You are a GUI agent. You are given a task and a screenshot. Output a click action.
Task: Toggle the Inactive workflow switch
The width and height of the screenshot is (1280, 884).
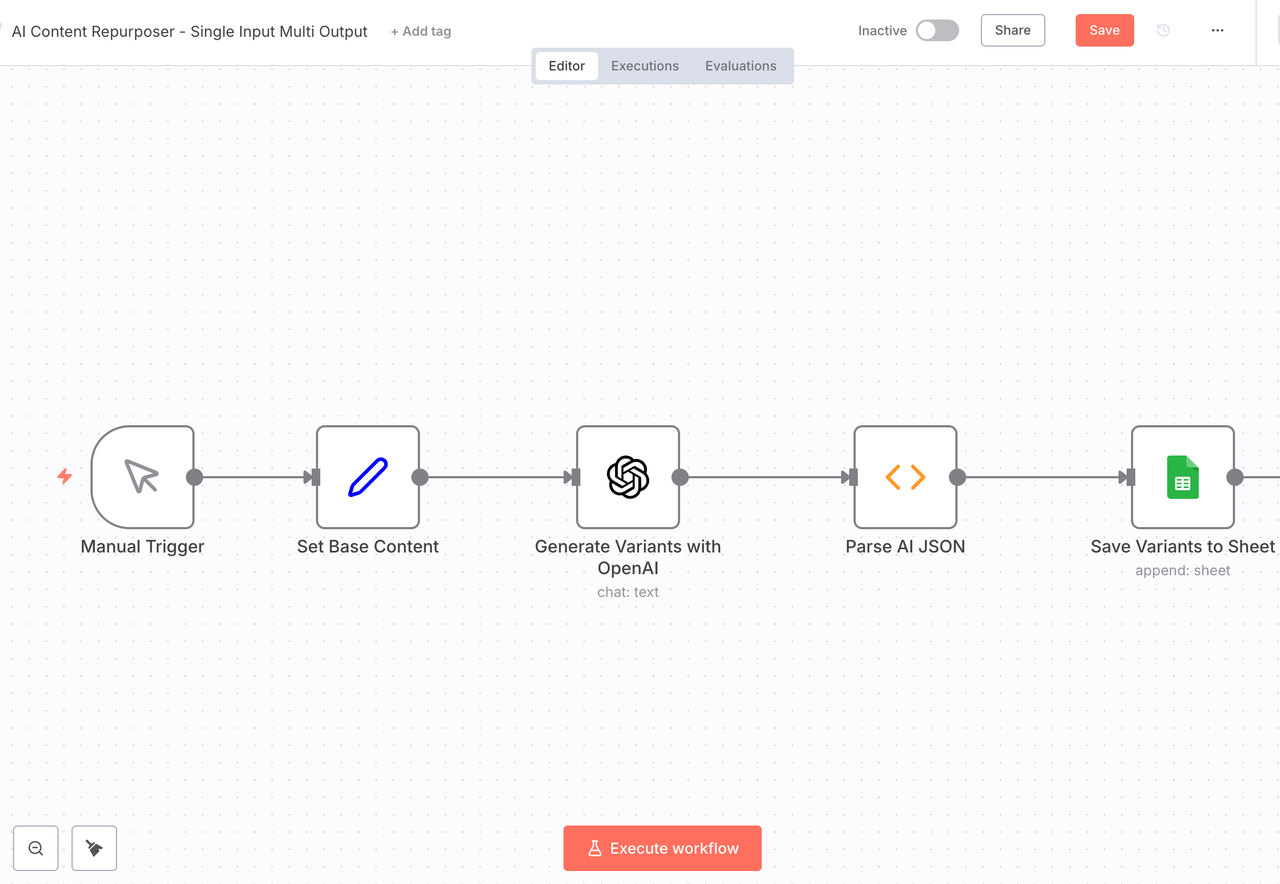937,31
